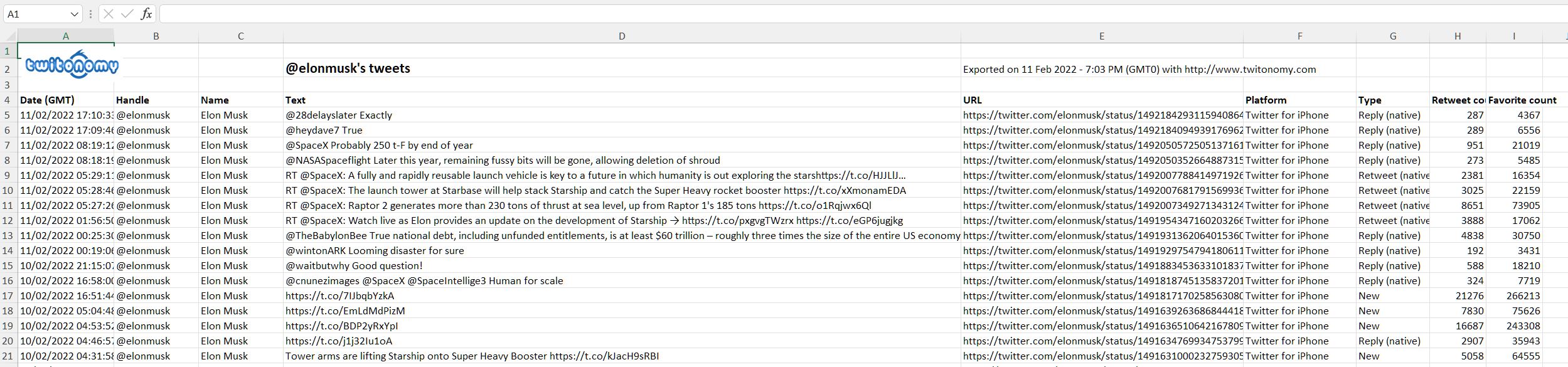The height and width of the screenshot is (367, 1568).
Task: Select column E header
Action: pyautogui.click(x=1102, y=36)
